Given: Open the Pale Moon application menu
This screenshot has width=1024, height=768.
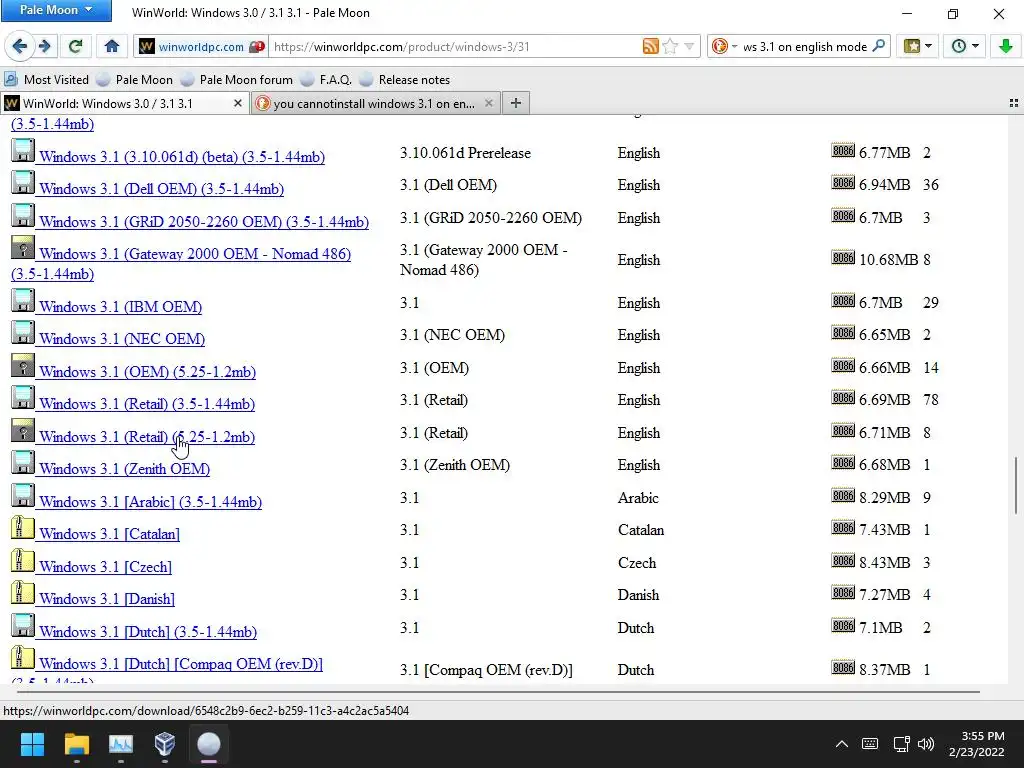Looking at the screenshot, I should pos(56,10).
